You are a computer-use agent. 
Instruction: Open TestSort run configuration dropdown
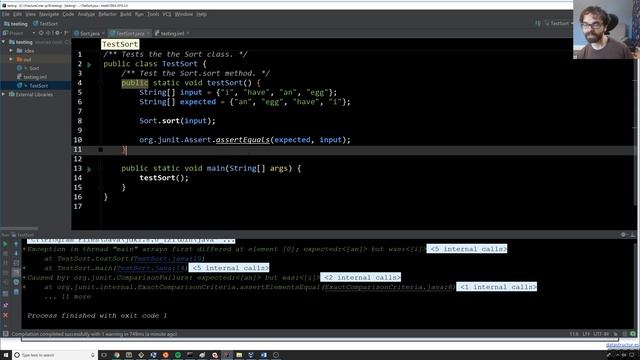pyautogui.click(x=558, y=24)
